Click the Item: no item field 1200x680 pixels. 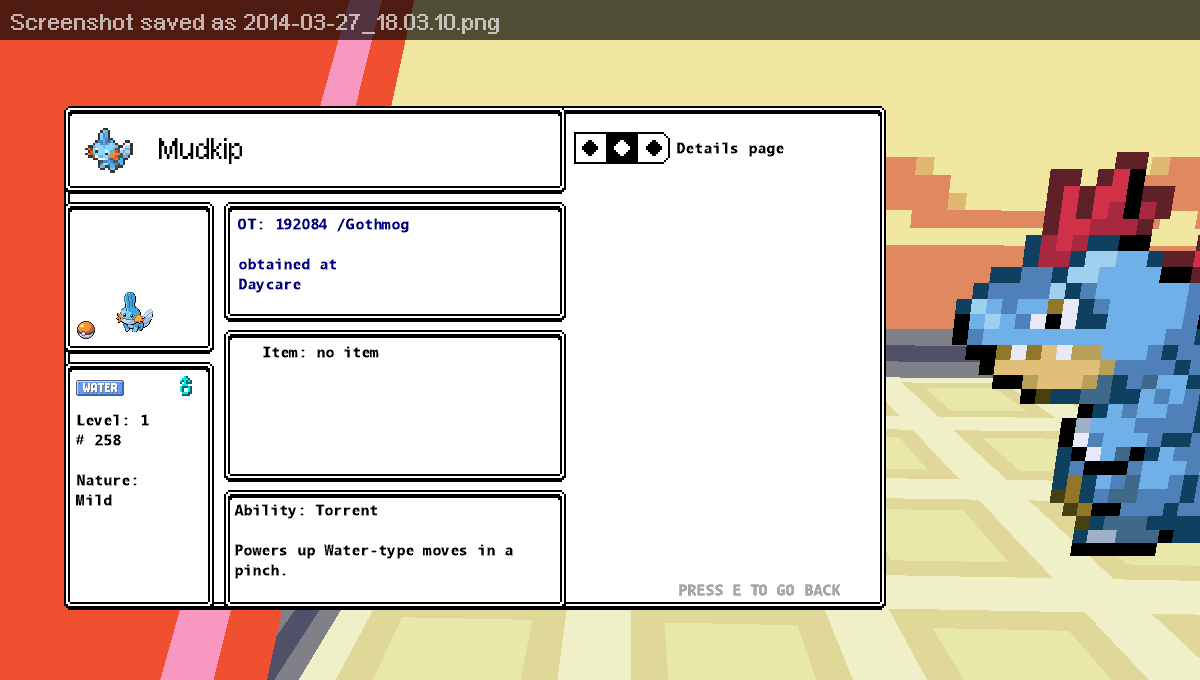click(x=320, y=352)
